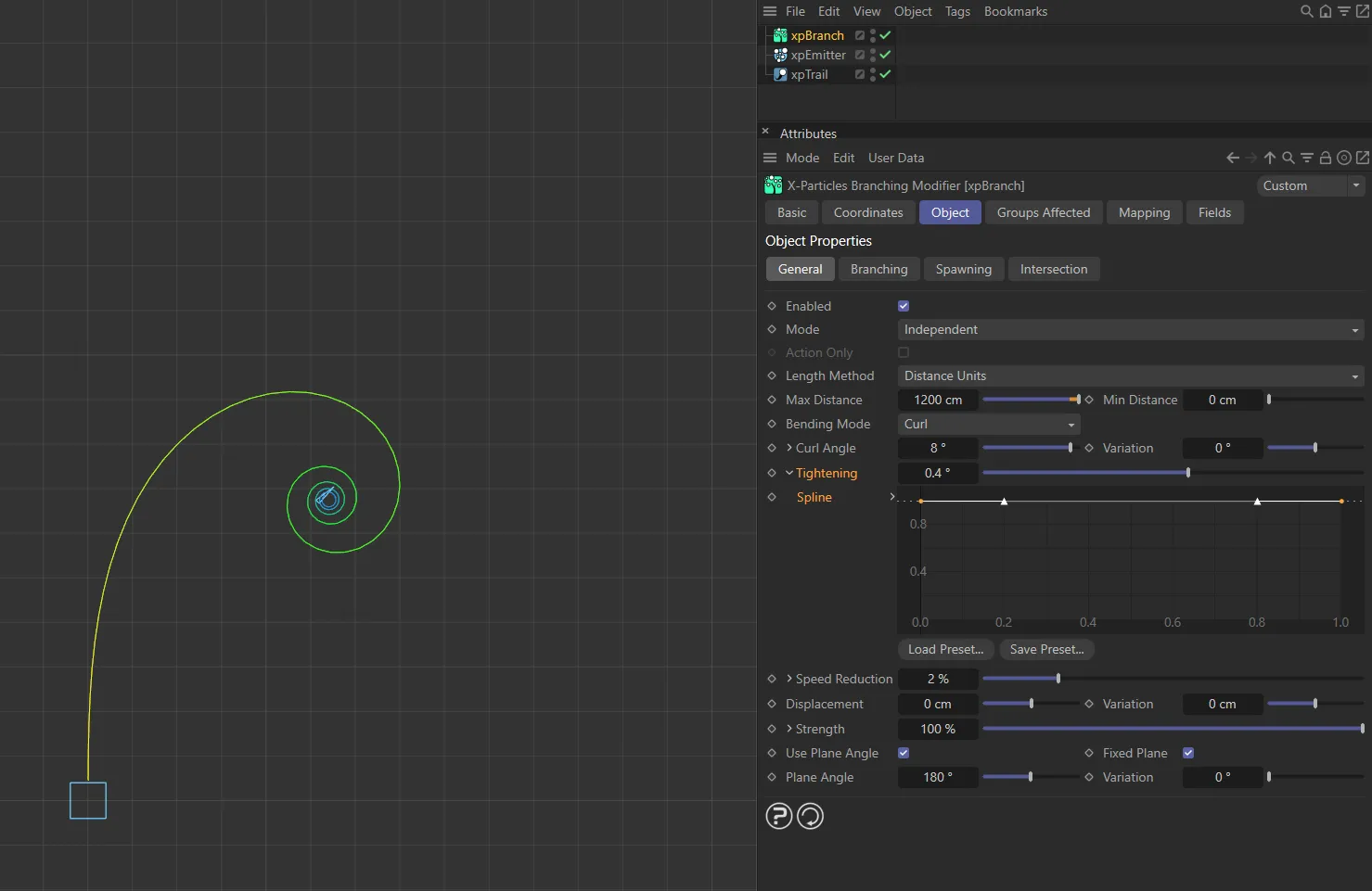Click the Object Manager search icon
The image size is (1372, 891).
pos(1306,11)
